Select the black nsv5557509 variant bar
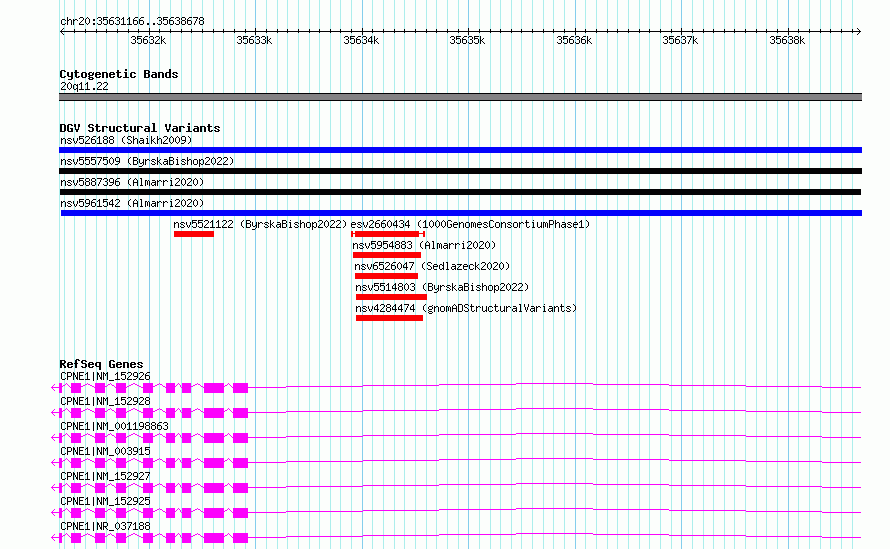This screenshot has width=890, height=549. [x=460, y=171]
